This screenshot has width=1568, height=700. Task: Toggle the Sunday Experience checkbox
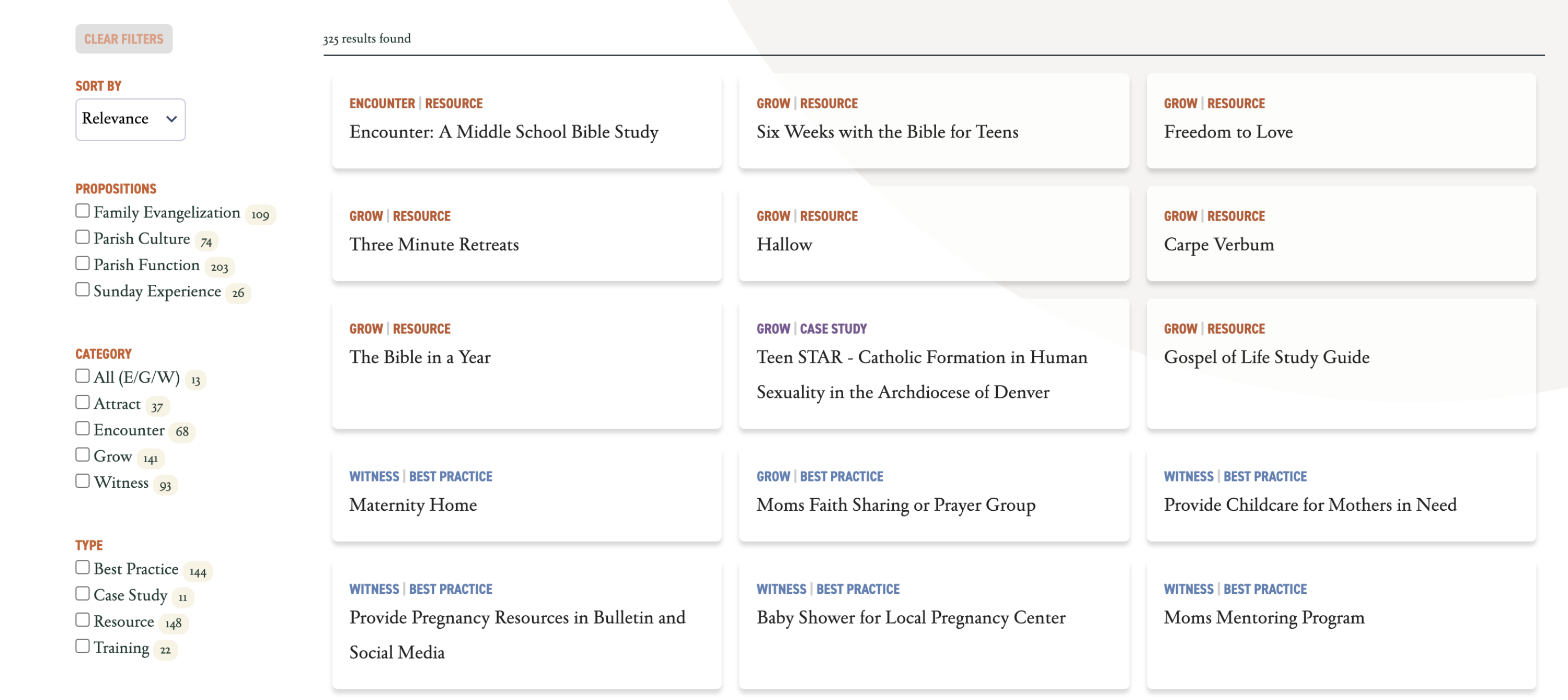tap(82, 289)
